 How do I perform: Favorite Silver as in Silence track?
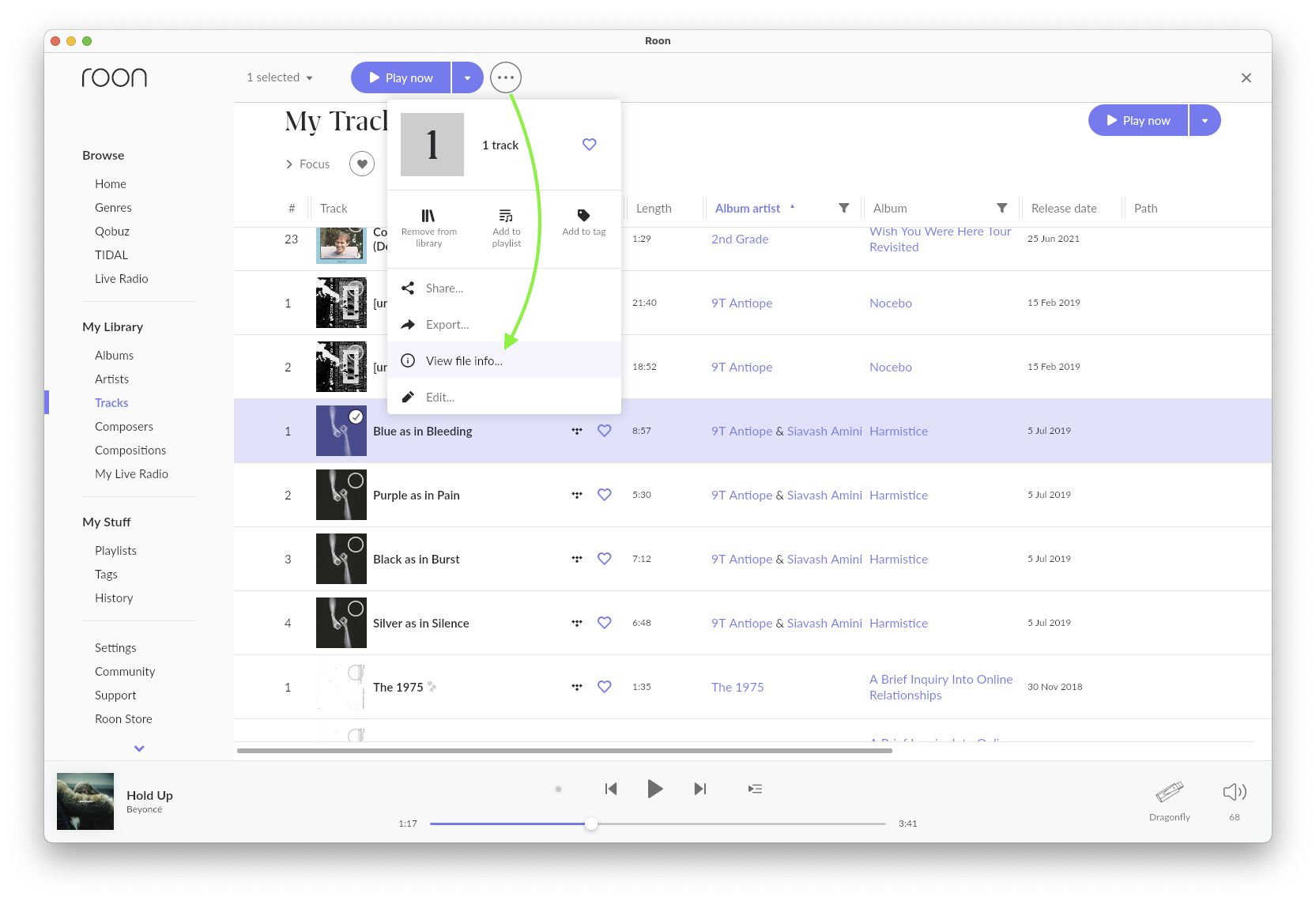(605, 623)
